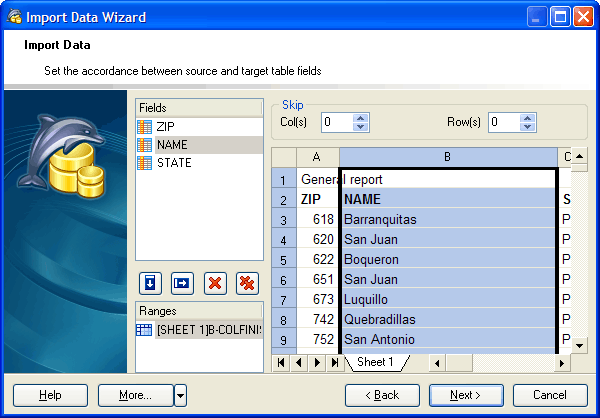600x418 pixels.
Task: Click the vertical scrollbar down arrow
Action: tap(579, 345)
